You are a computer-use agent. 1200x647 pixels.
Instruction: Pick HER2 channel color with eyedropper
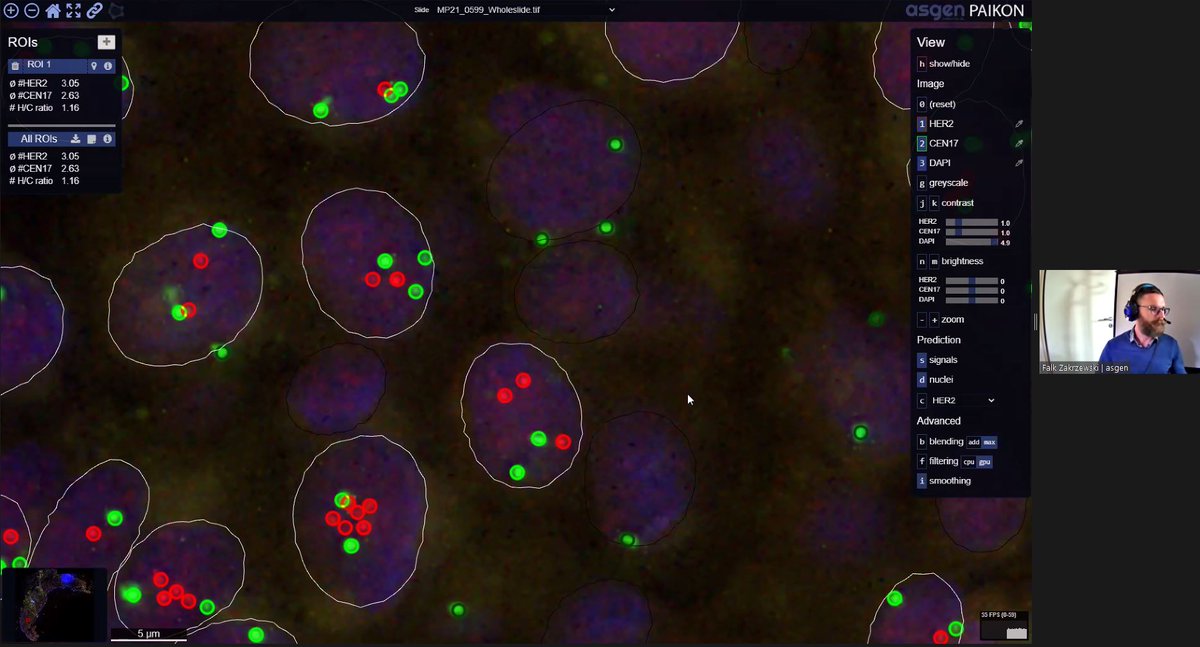click(x=1019, y=124)
